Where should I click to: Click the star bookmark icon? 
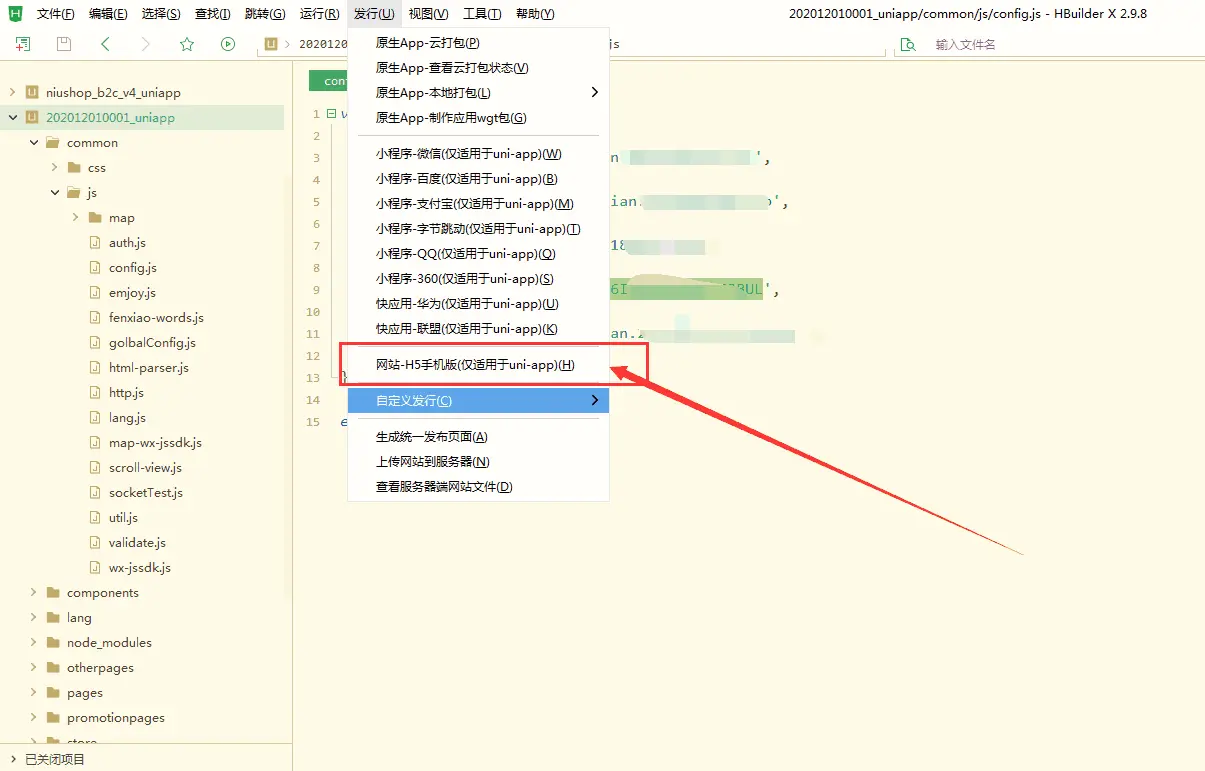click(x=187, y=44)
